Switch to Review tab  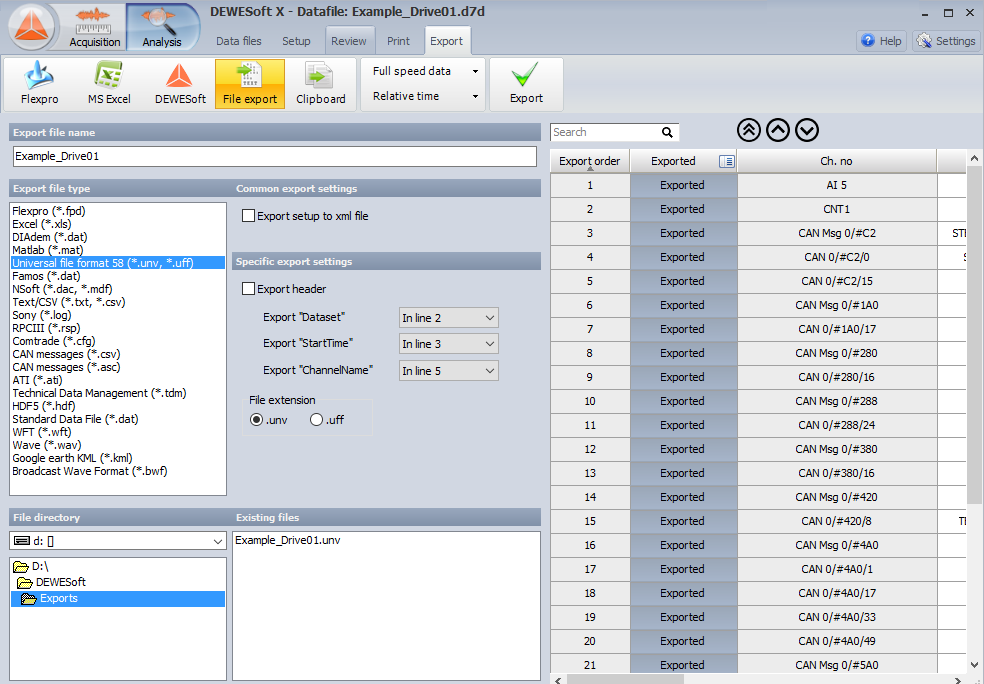(349, 41)
